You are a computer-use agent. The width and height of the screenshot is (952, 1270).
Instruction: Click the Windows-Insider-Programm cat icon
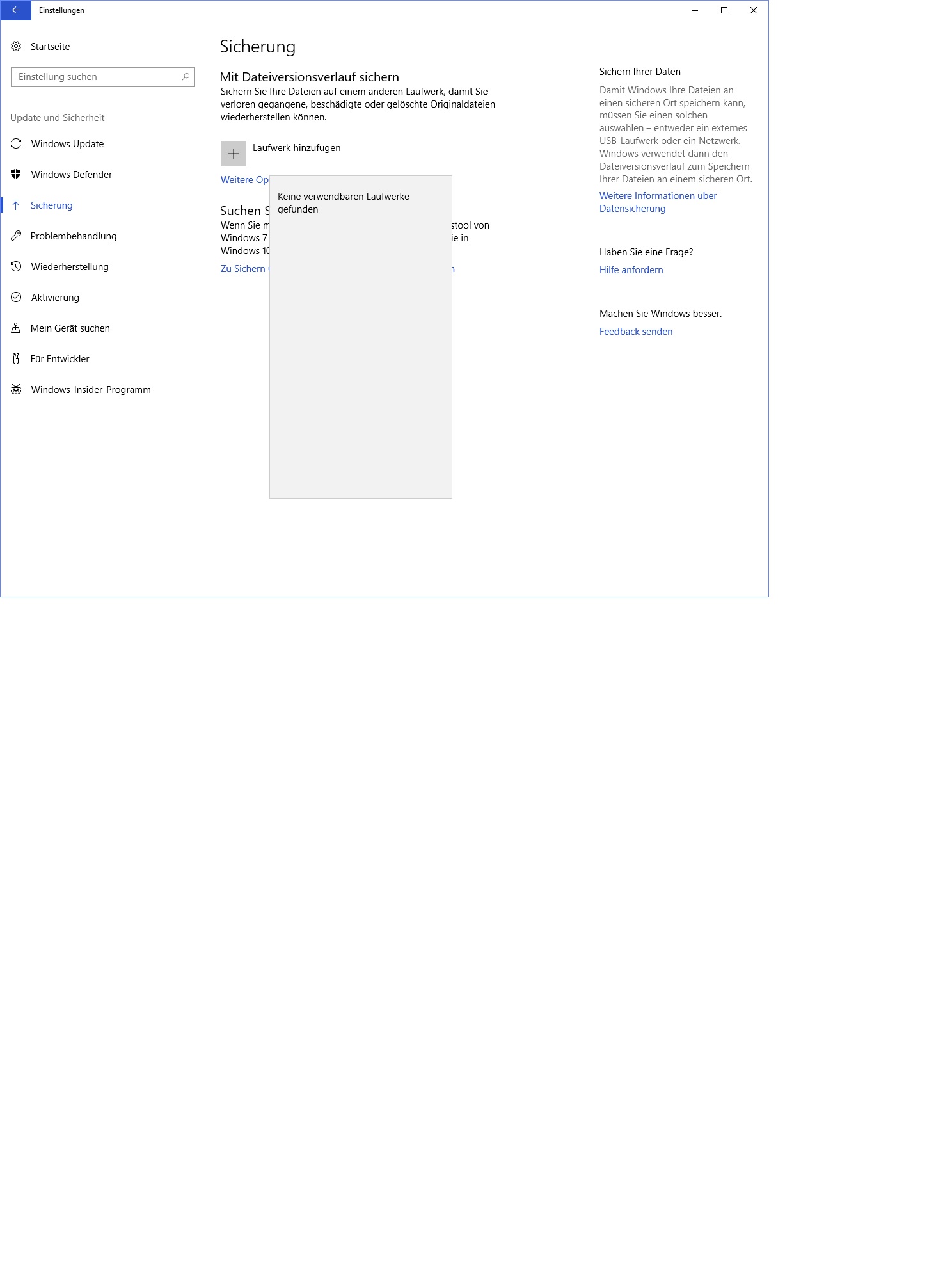click(x=16, y=390)
